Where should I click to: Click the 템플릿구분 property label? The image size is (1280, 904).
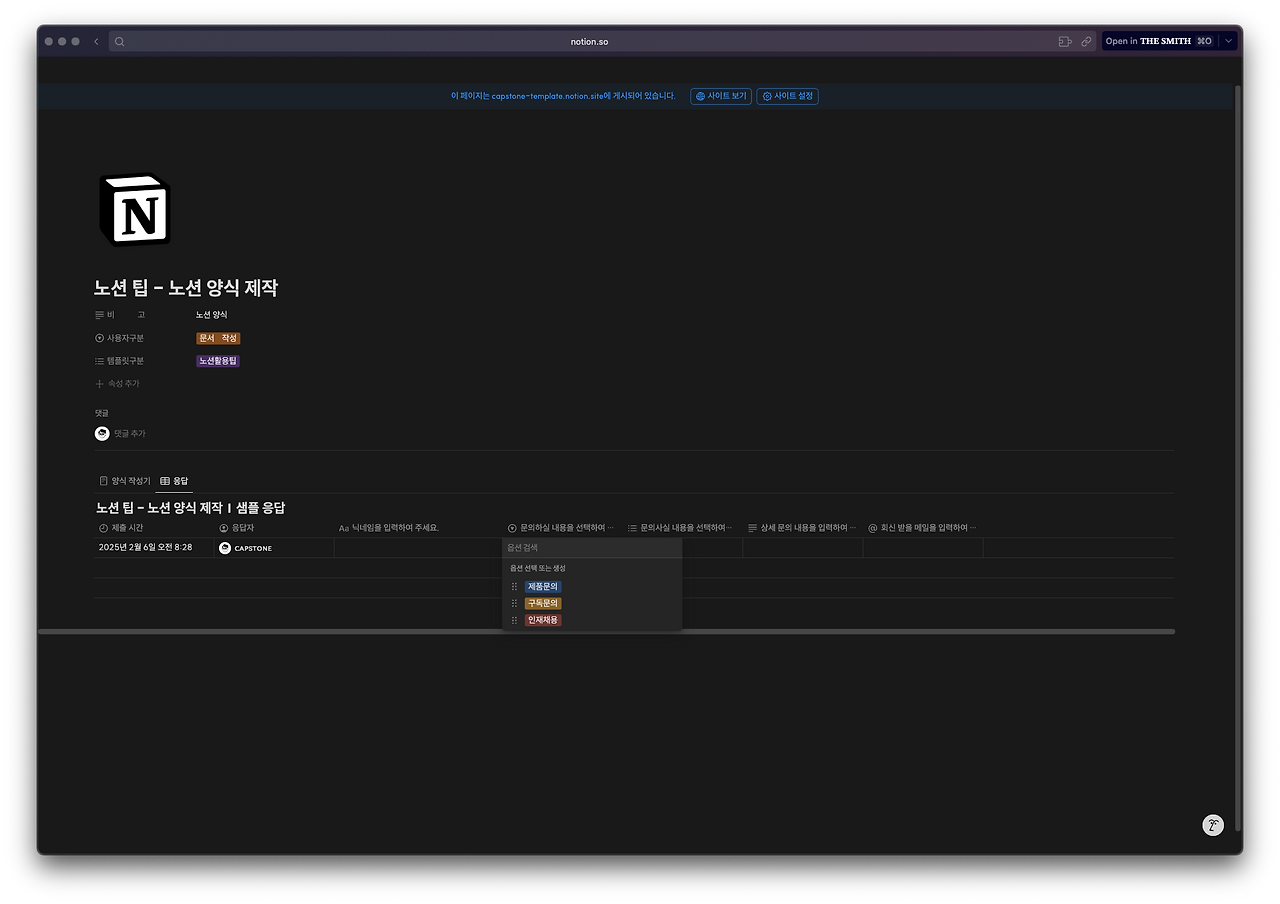click(125, 361)
